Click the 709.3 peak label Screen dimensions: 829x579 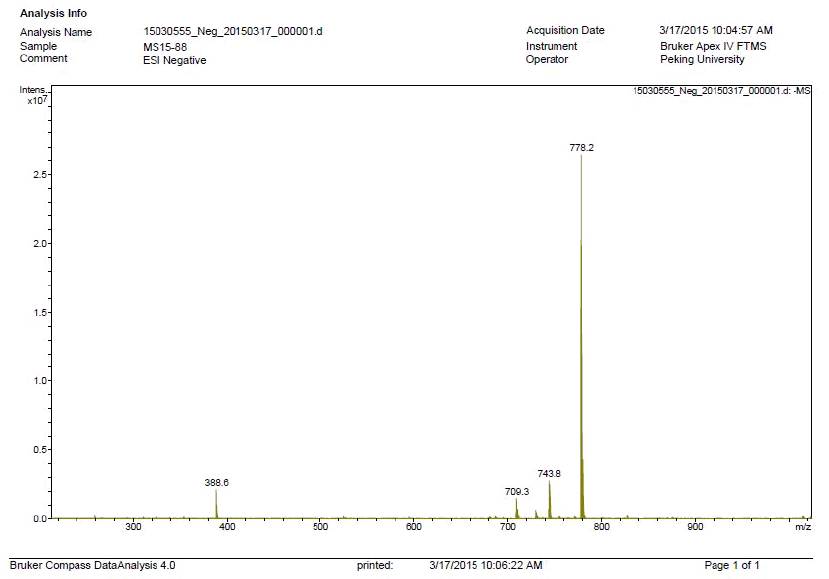pyautogui.click(x=517, y=491)
